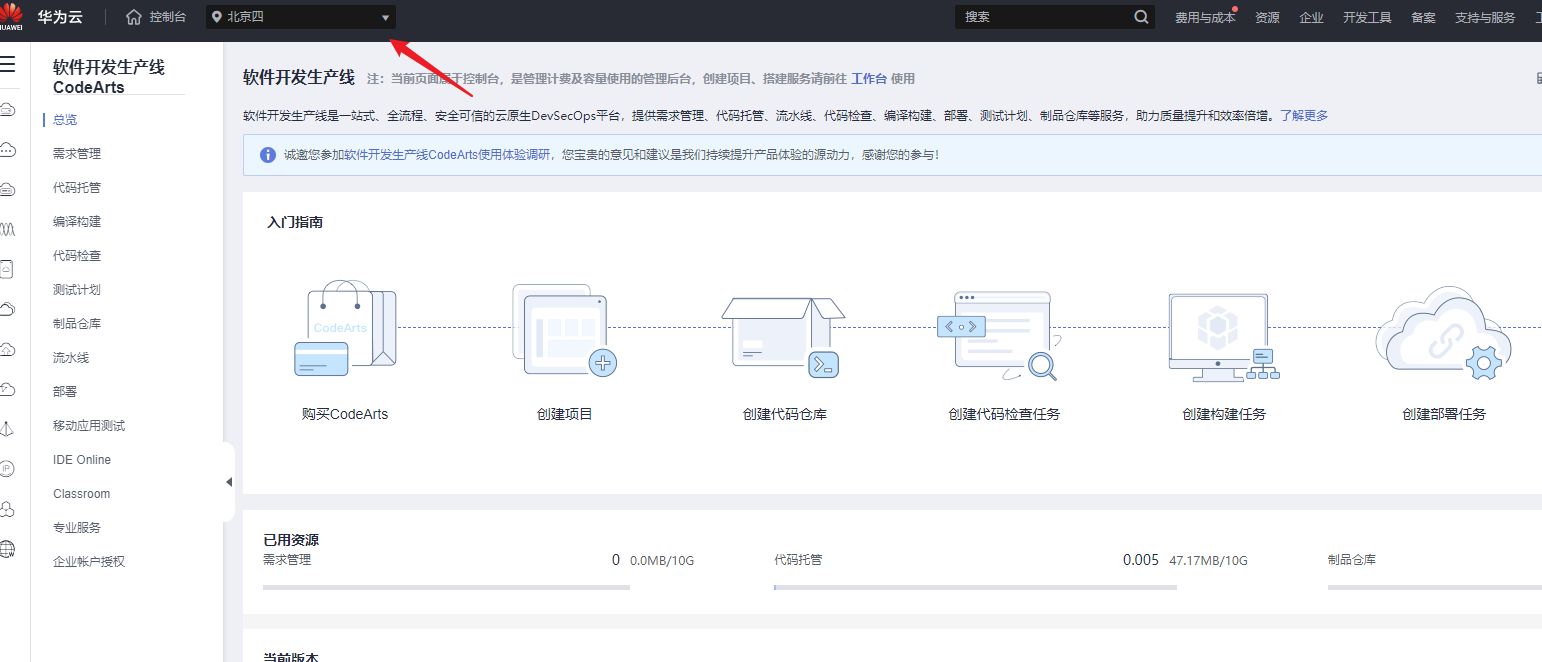
Task: Open the 企业 menu in the top bar
Action: pos(1311,17)
